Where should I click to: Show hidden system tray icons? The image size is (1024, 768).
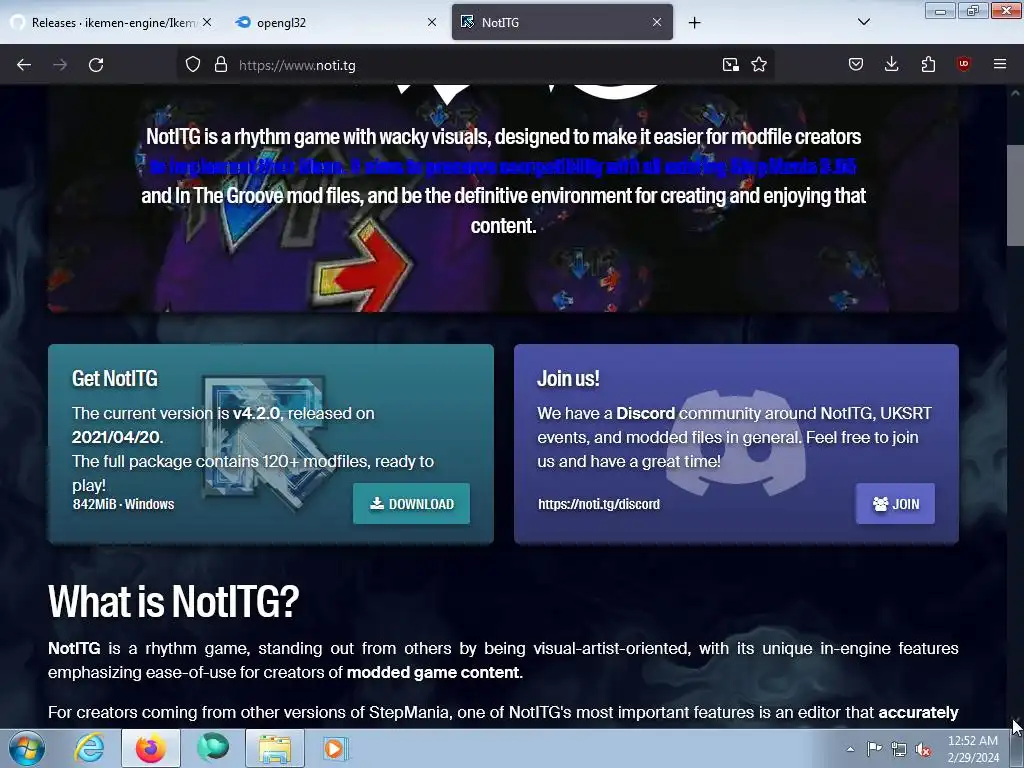pos(850,749)
